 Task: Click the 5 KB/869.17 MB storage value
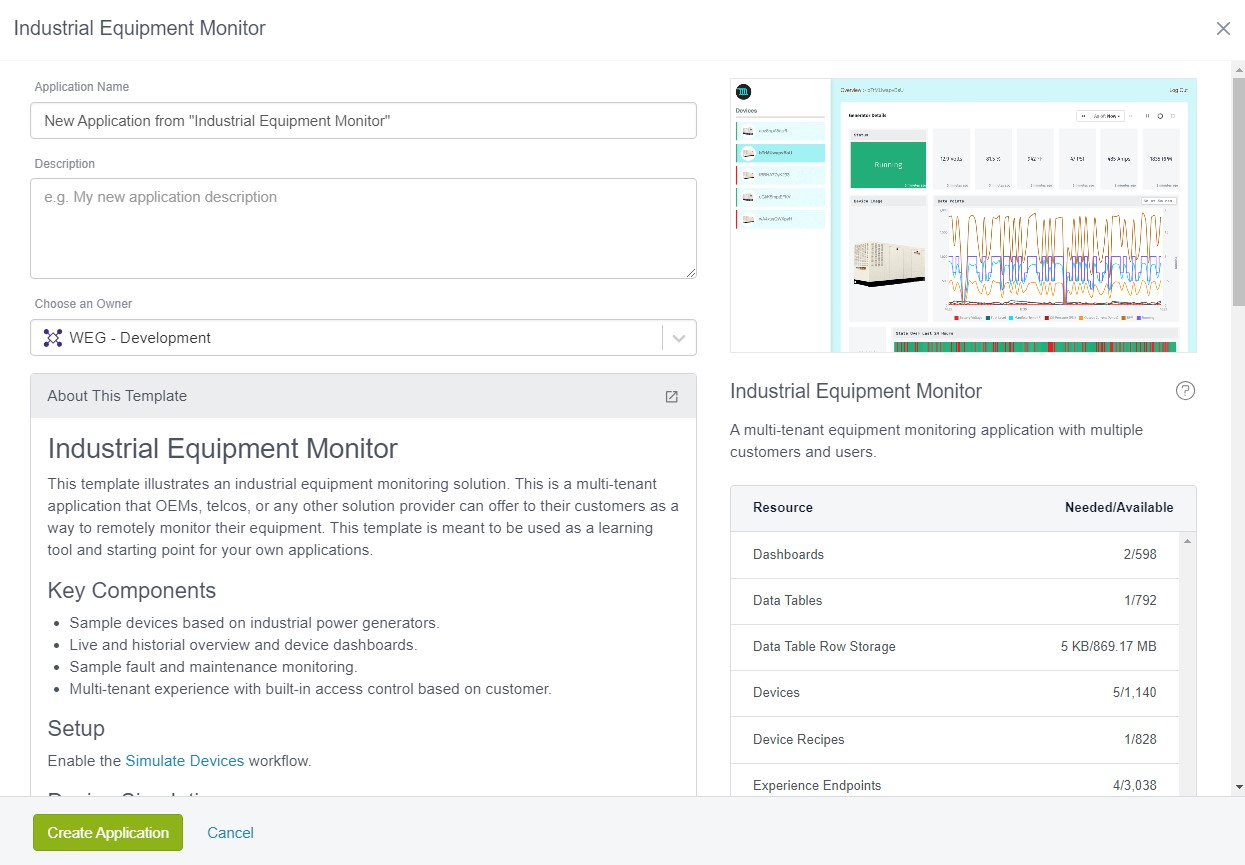(x=1108, y=647)
